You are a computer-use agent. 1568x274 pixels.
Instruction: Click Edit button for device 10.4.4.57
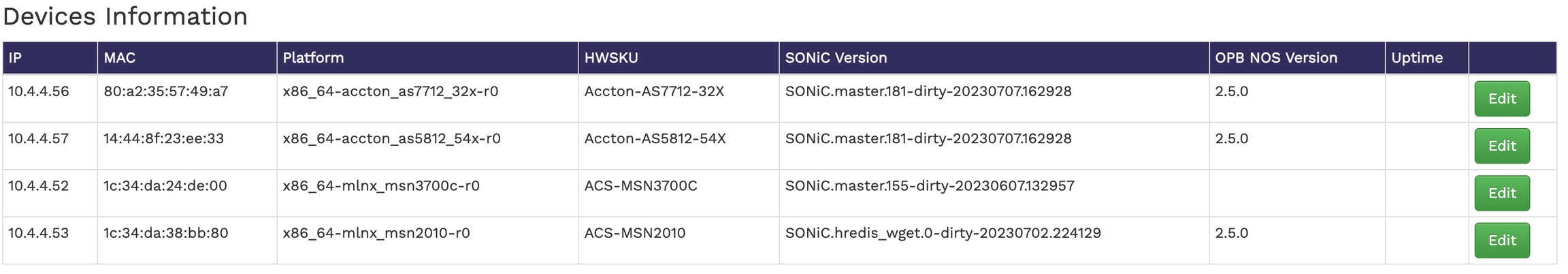point(1501,146)
